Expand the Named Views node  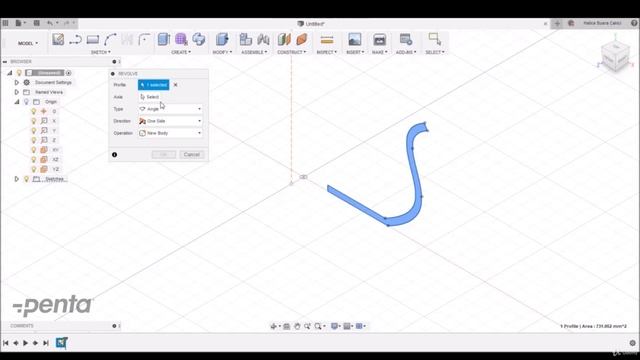(x=17, y=92)
